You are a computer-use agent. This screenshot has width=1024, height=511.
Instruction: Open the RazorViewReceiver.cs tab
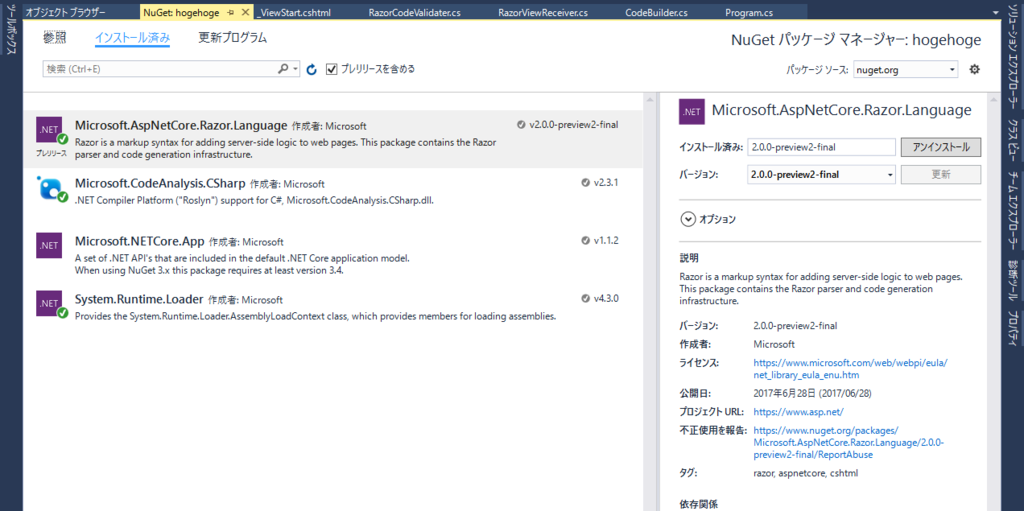point(543,12)
